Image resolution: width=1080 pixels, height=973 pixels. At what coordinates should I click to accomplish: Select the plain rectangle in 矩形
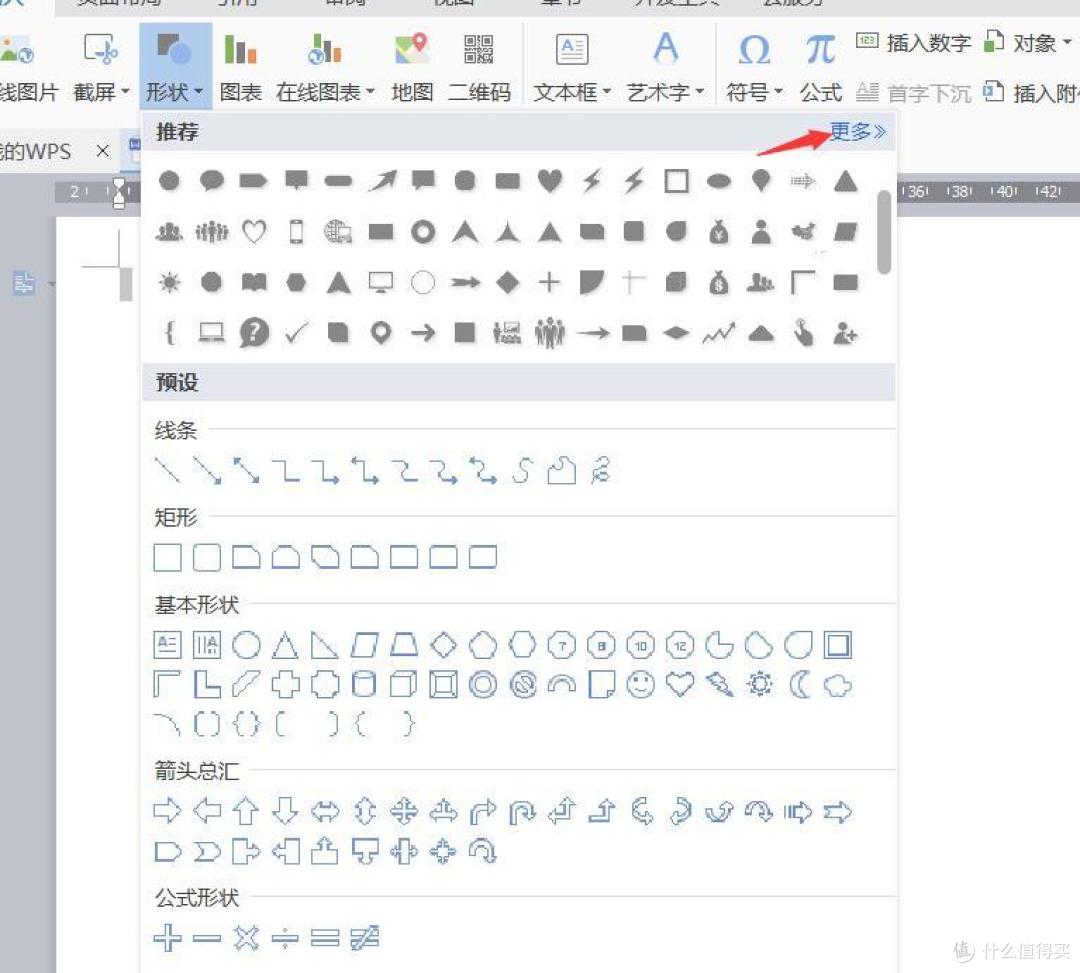[x=167, y=557]
